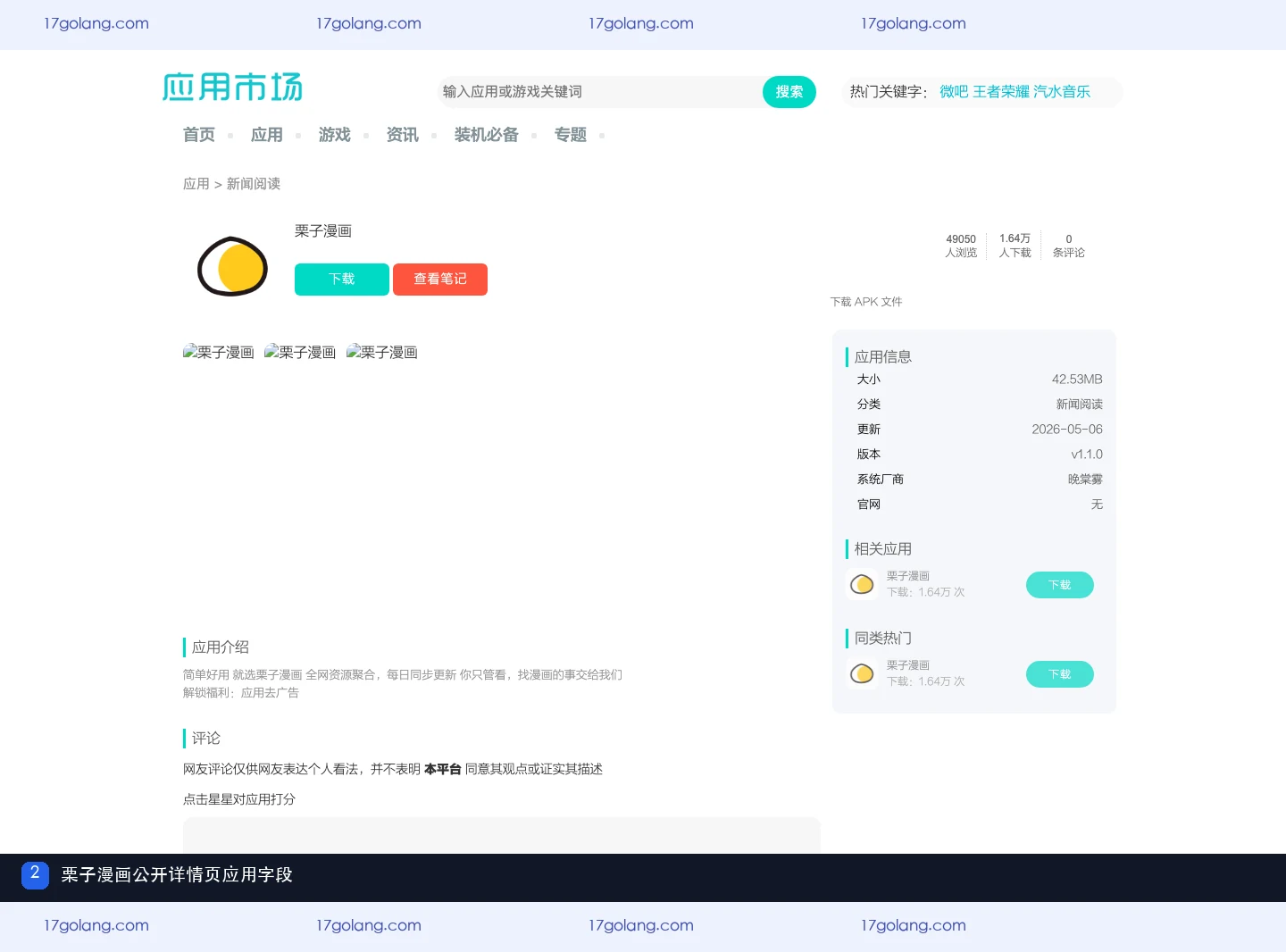Click the 42.53MB size value

(1077, 380)
